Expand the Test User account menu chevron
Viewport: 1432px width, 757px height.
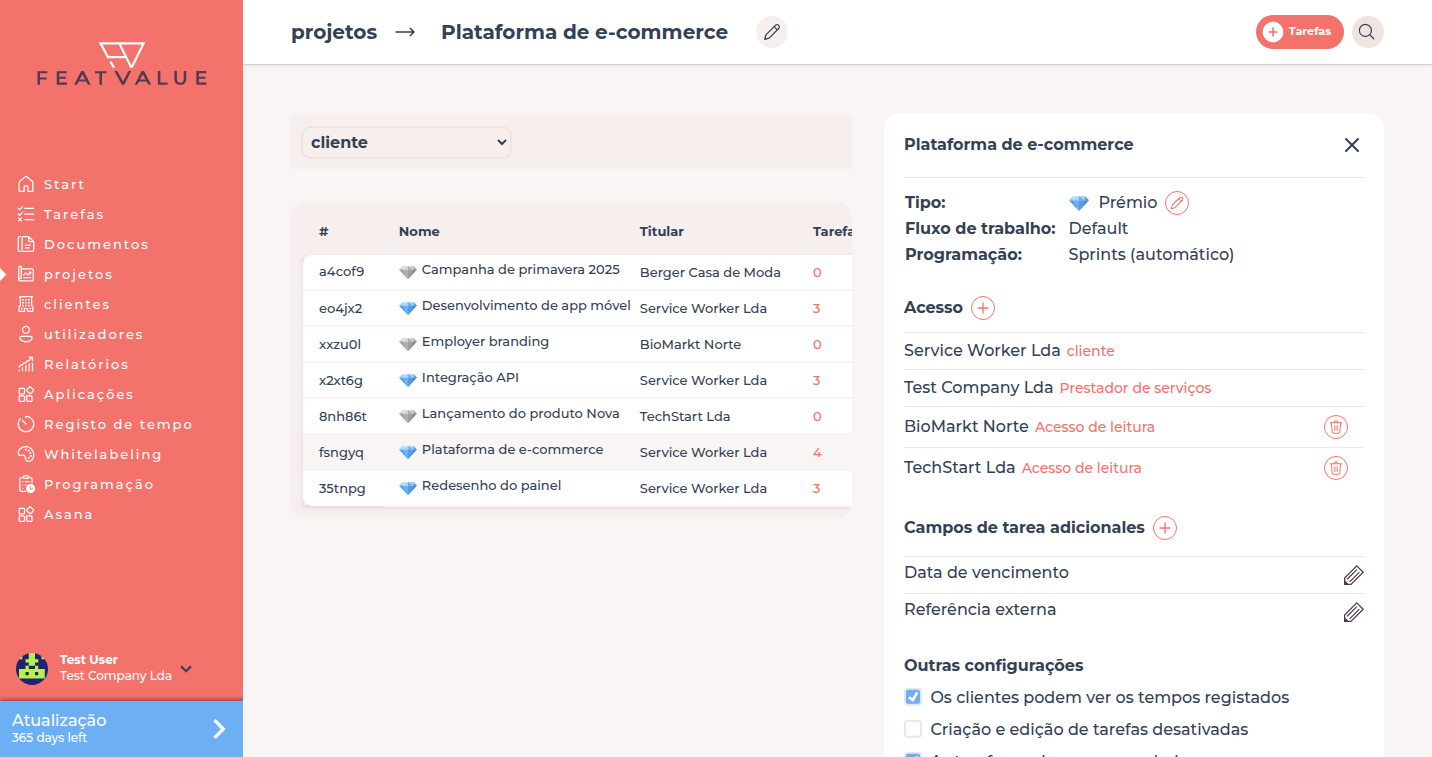(186, 669)
